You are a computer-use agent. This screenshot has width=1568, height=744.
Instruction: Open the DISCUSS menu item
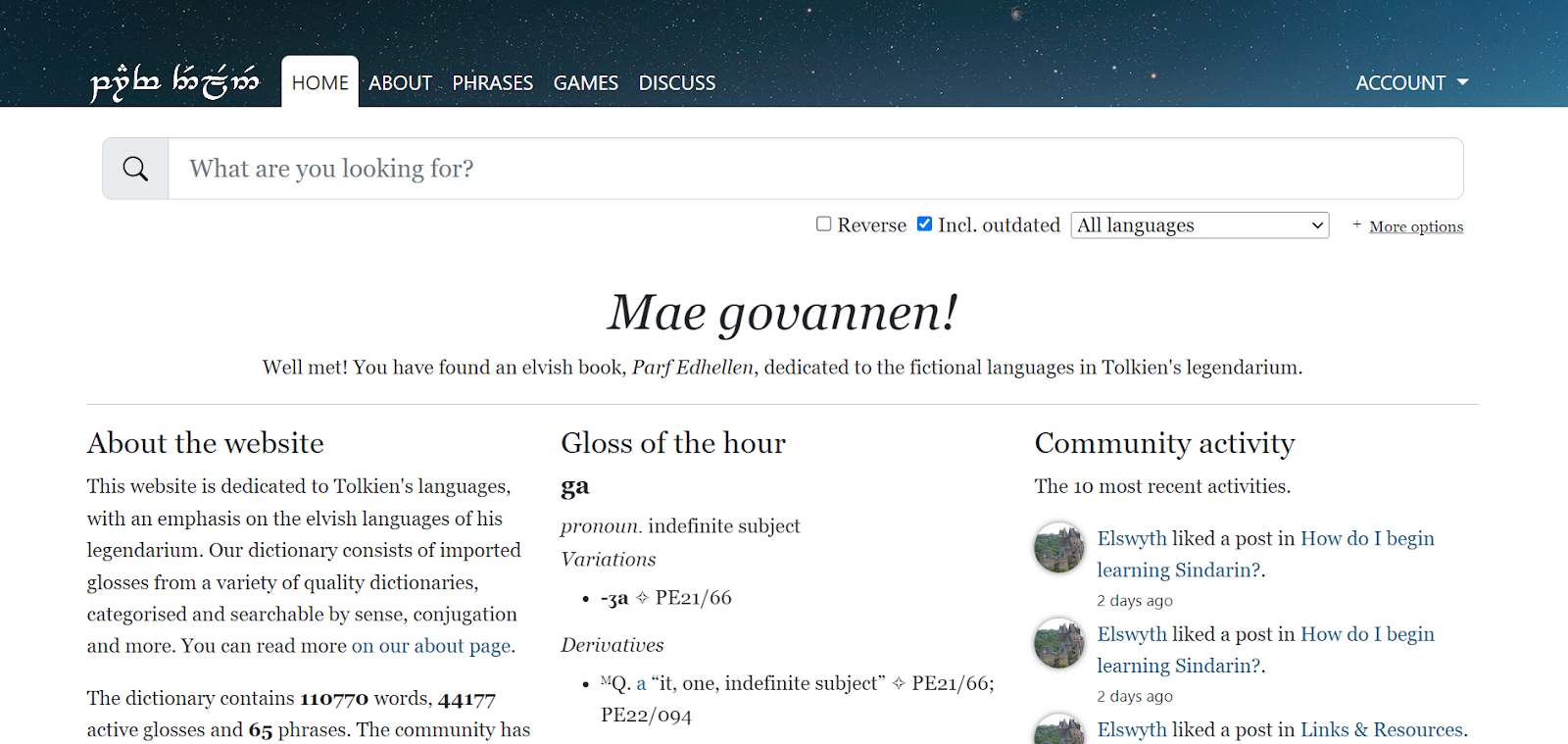677,82
